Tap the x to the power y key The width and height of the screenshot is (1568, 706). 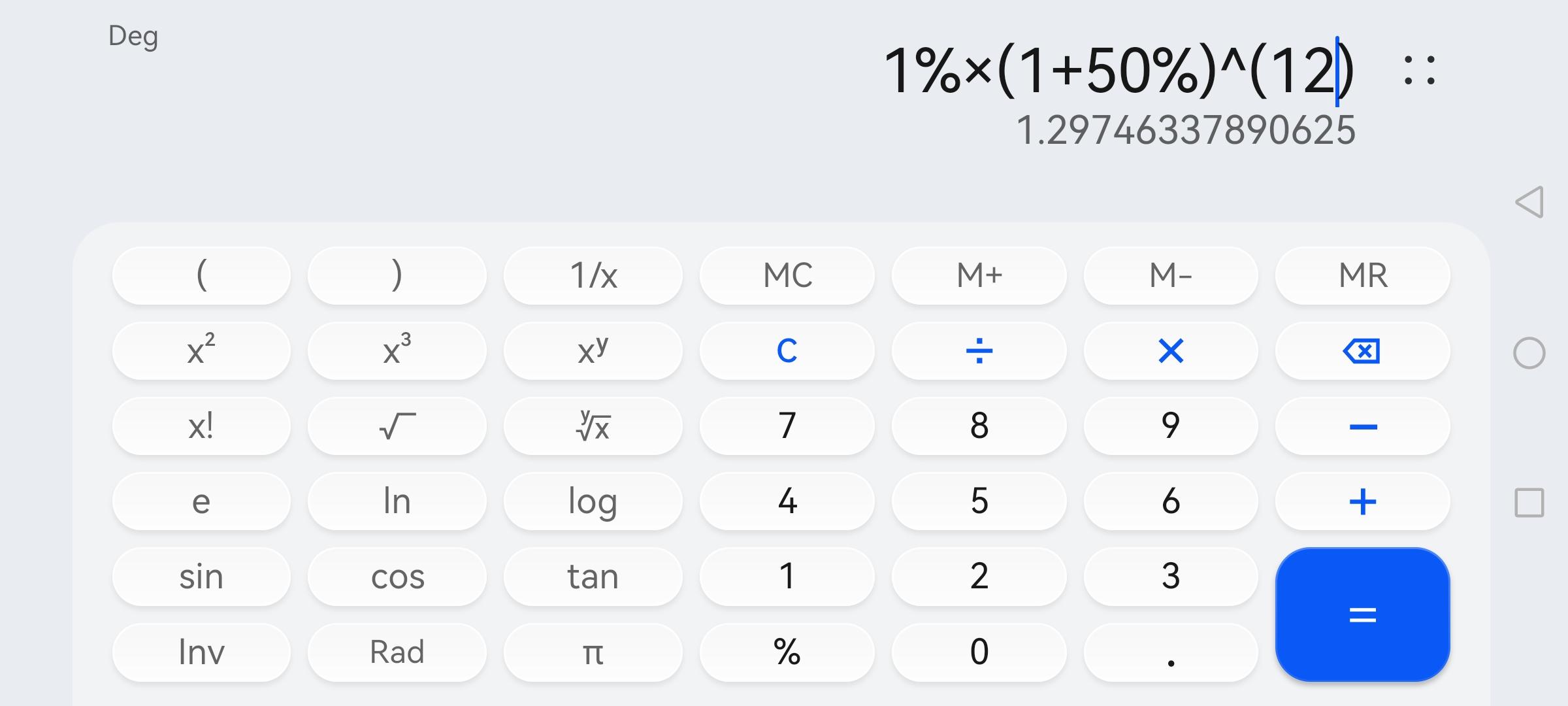click(x=593, y=351)
